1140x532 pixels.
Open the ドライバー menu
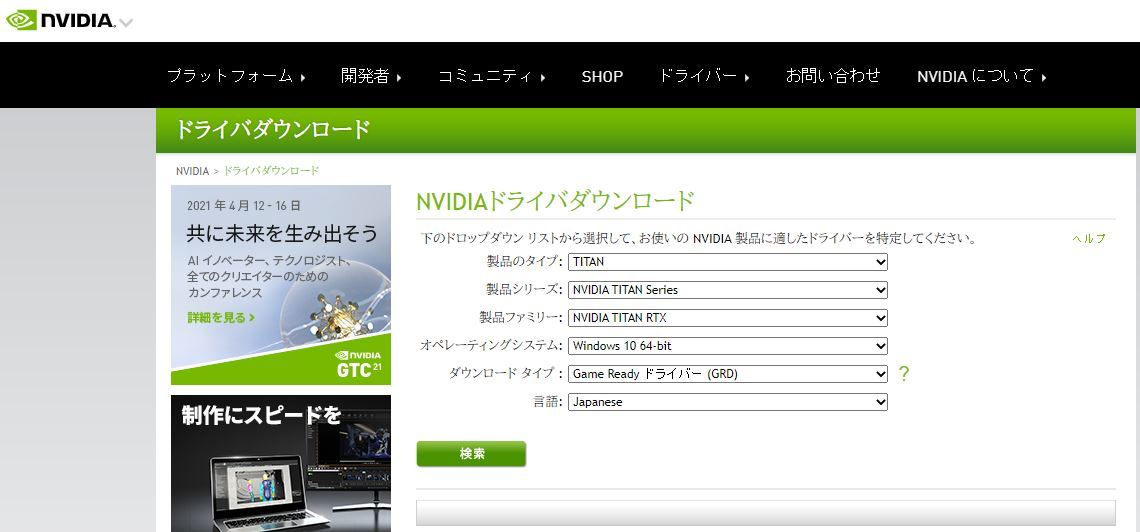pos(704,76)
